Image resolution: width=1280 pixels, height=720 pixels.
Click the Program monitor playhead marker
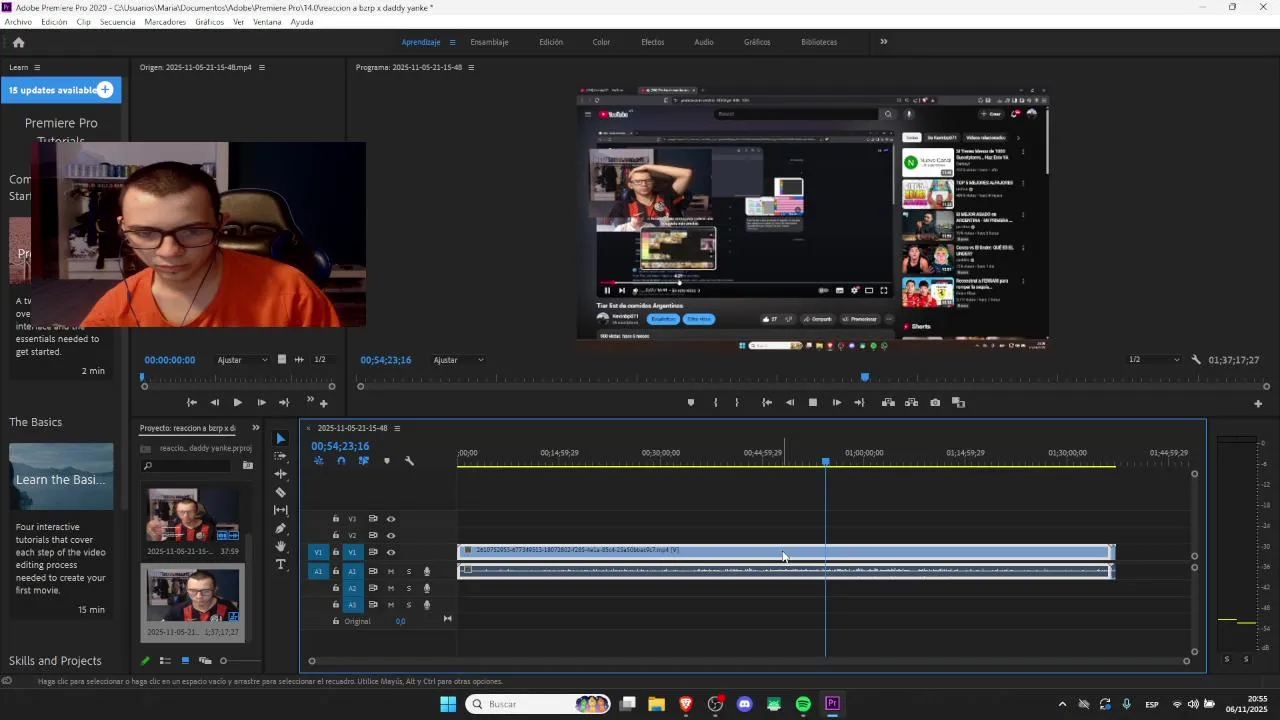pyautogui.click(x=865, y=377)
